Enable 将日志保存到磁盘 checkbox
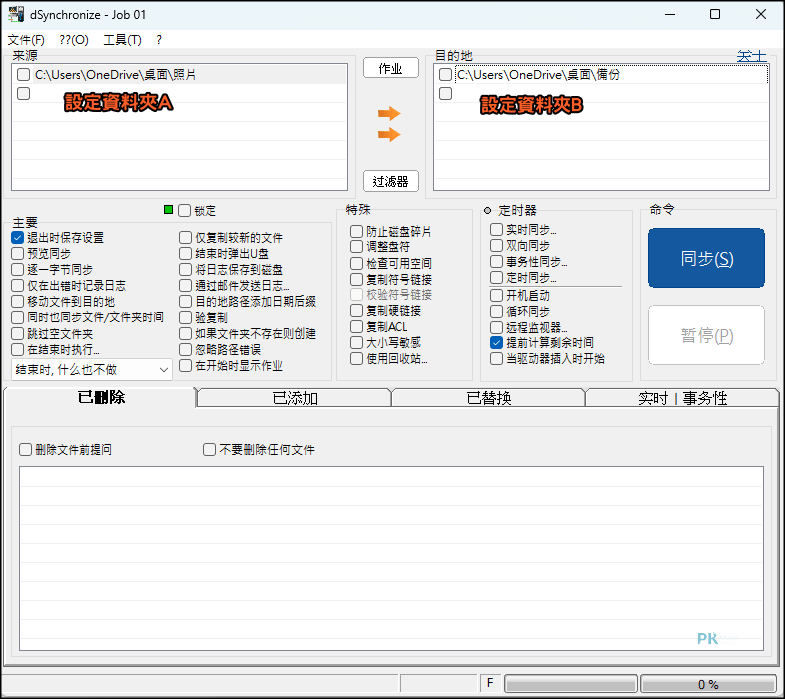Viewport: 785px width, 699px height. (x=186, y=270)
